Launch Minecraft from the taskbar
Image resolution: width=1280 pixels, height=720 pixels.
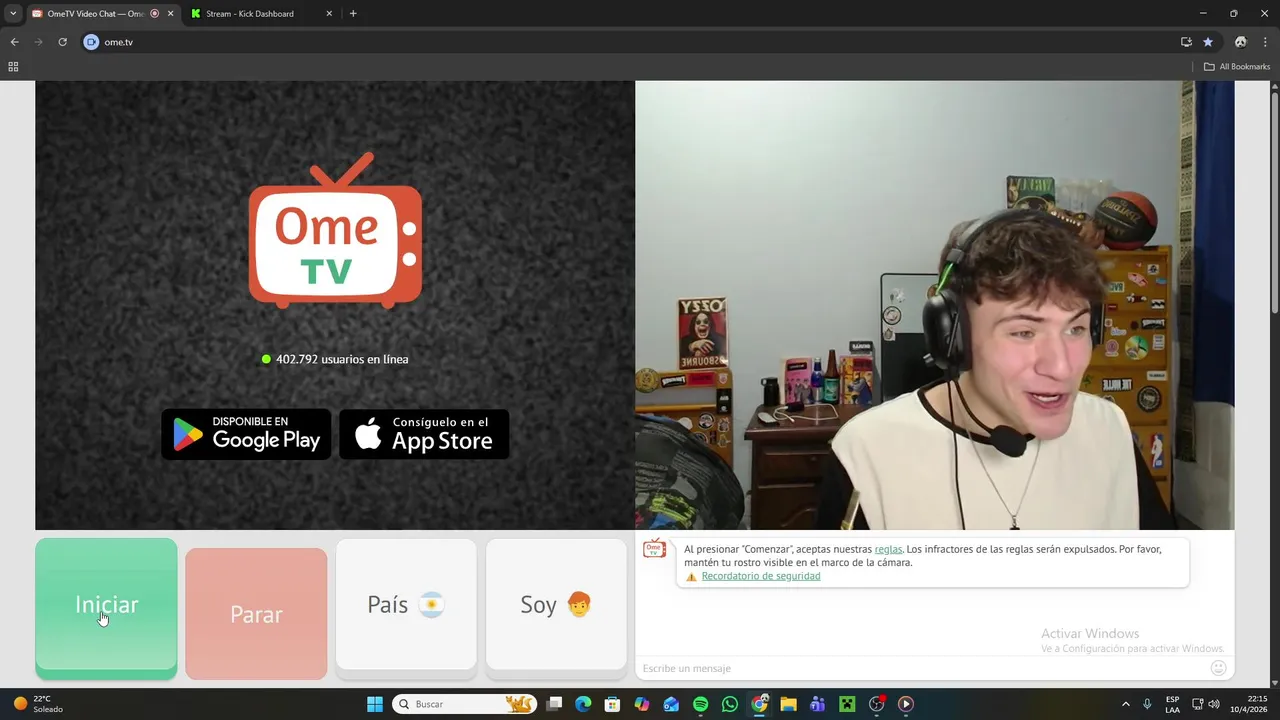tap(847, 704)
